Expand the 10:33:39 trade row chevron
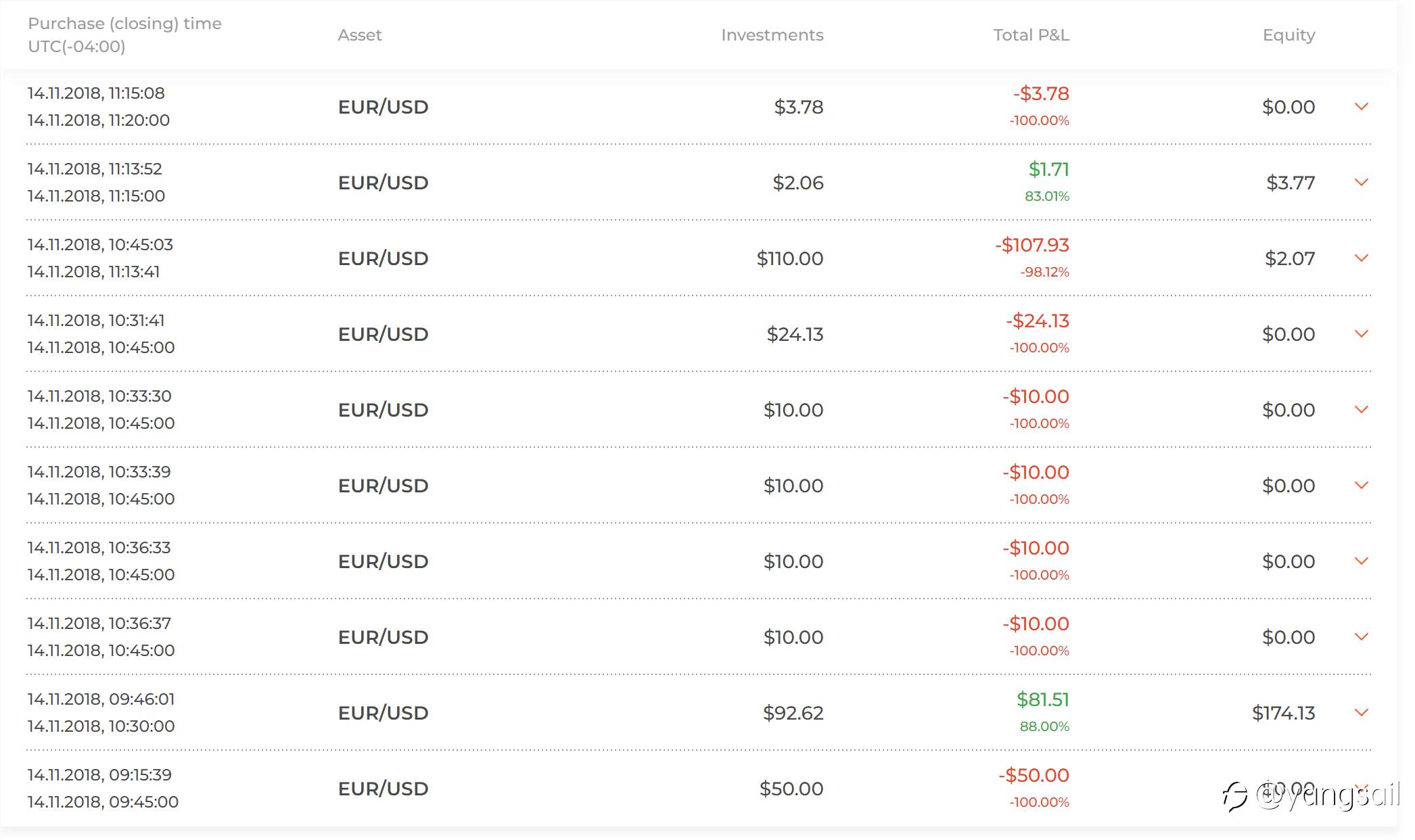 point(1362,486)
